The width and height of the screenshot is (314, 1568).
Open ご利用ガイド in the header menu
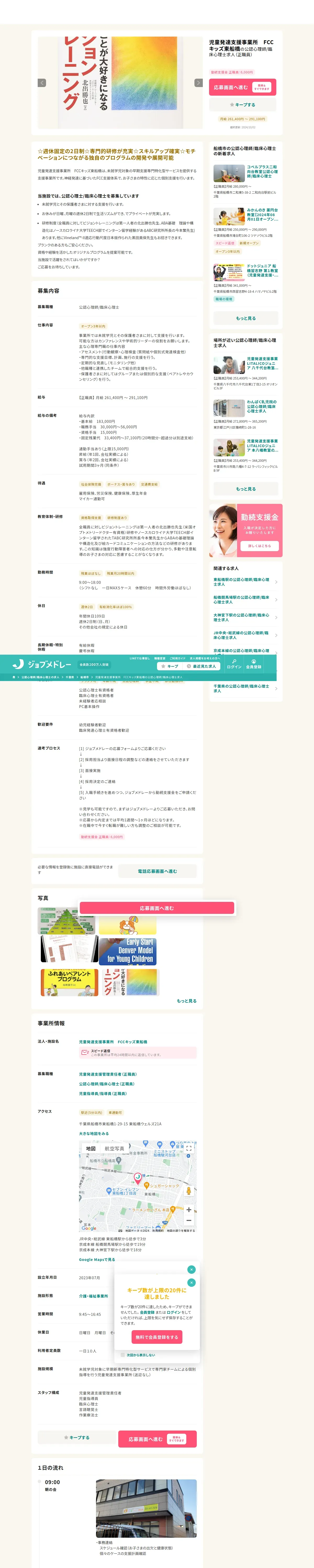point(177,658)
